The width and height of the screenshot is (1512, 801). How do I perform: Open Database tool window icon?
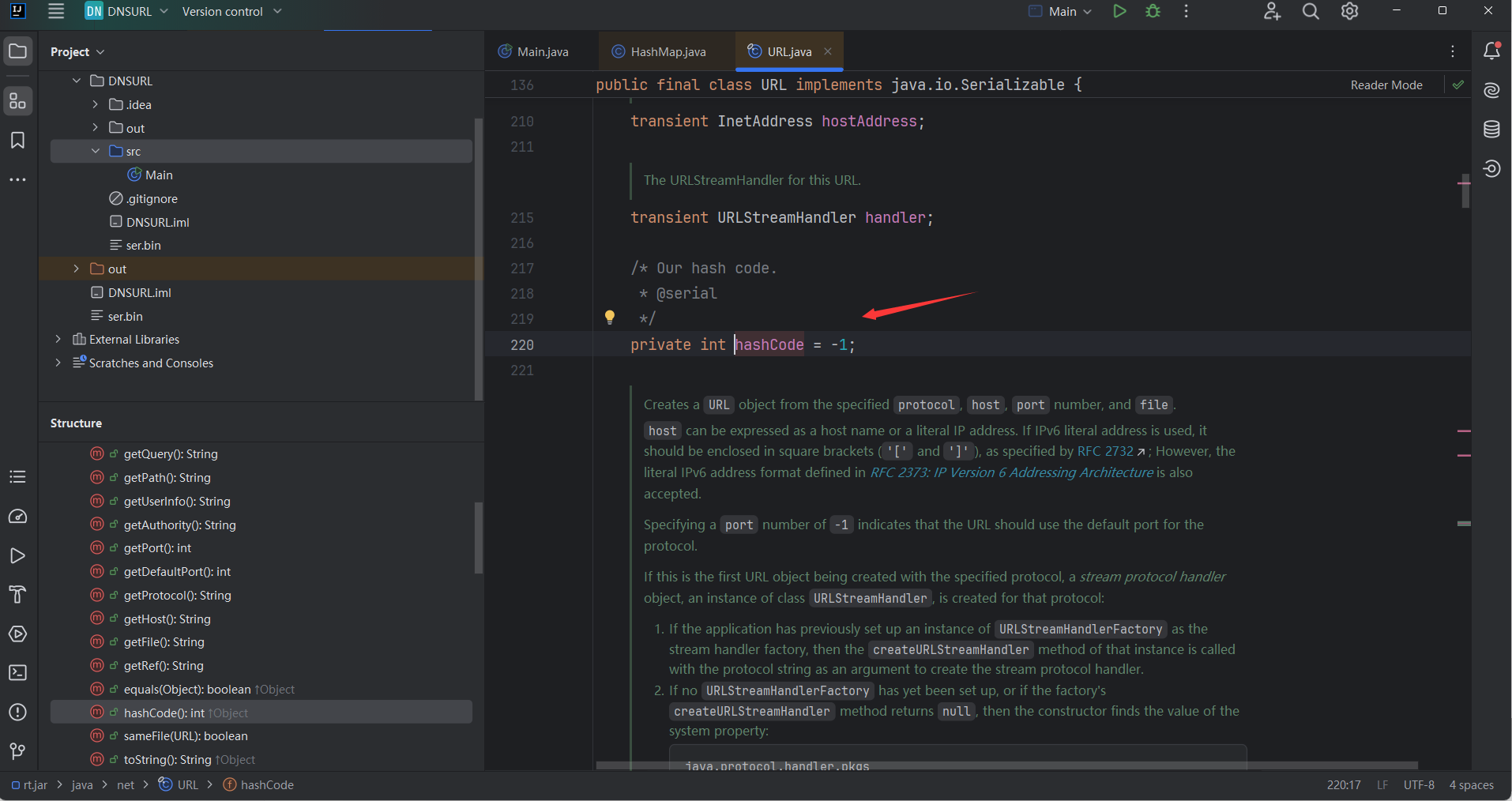(1491, 130)
